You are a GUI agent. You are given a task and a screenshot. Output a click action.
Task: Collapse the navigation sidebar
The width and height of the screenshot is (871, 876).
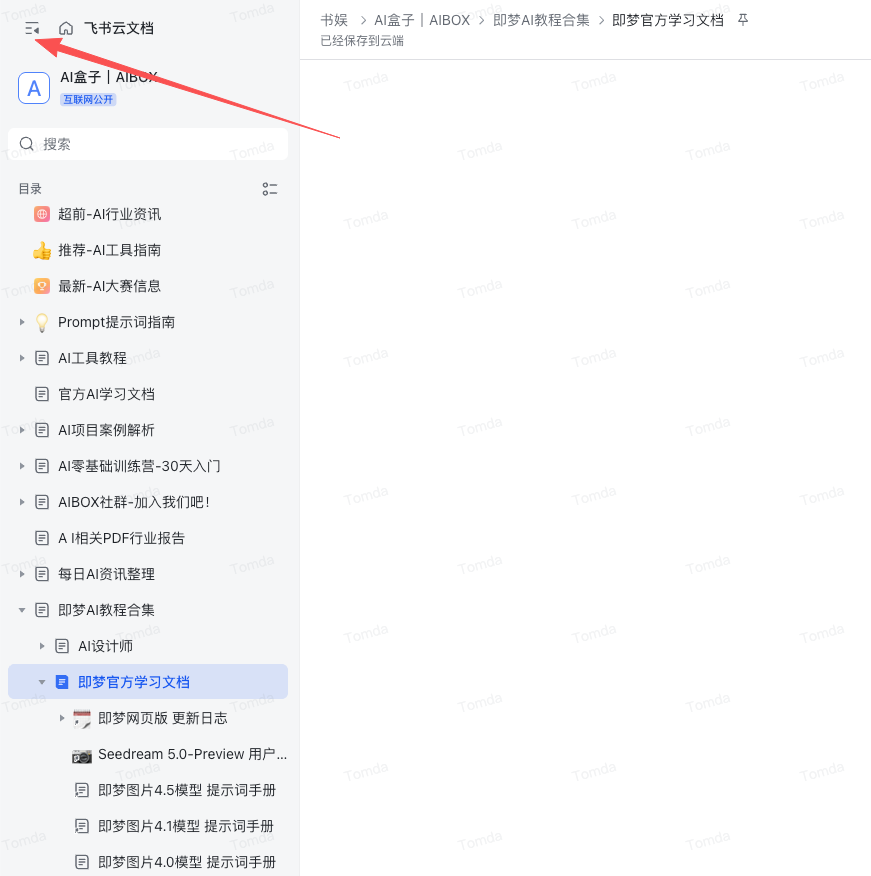point(31,28)
